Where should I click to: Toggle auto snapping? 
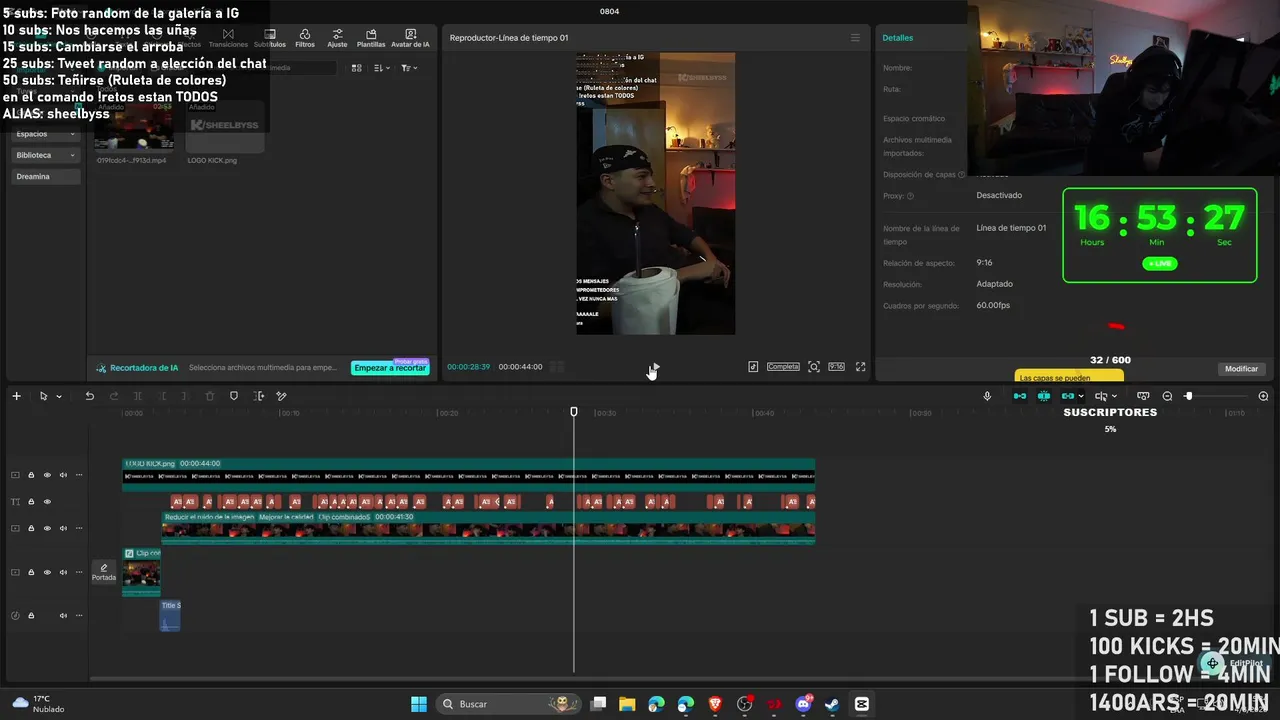pos(1044,396)
